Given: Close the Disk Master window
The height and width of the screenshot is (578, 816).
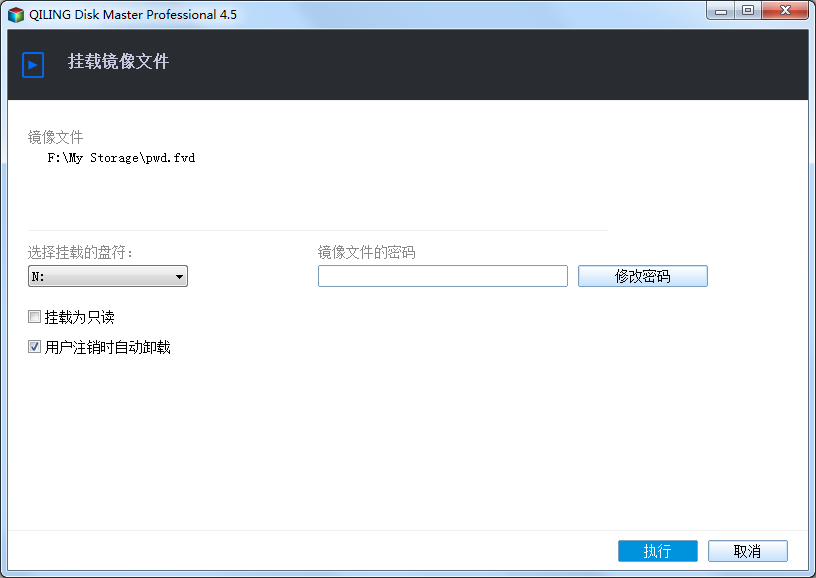Looking at the screenshot, I should (785, 10).
